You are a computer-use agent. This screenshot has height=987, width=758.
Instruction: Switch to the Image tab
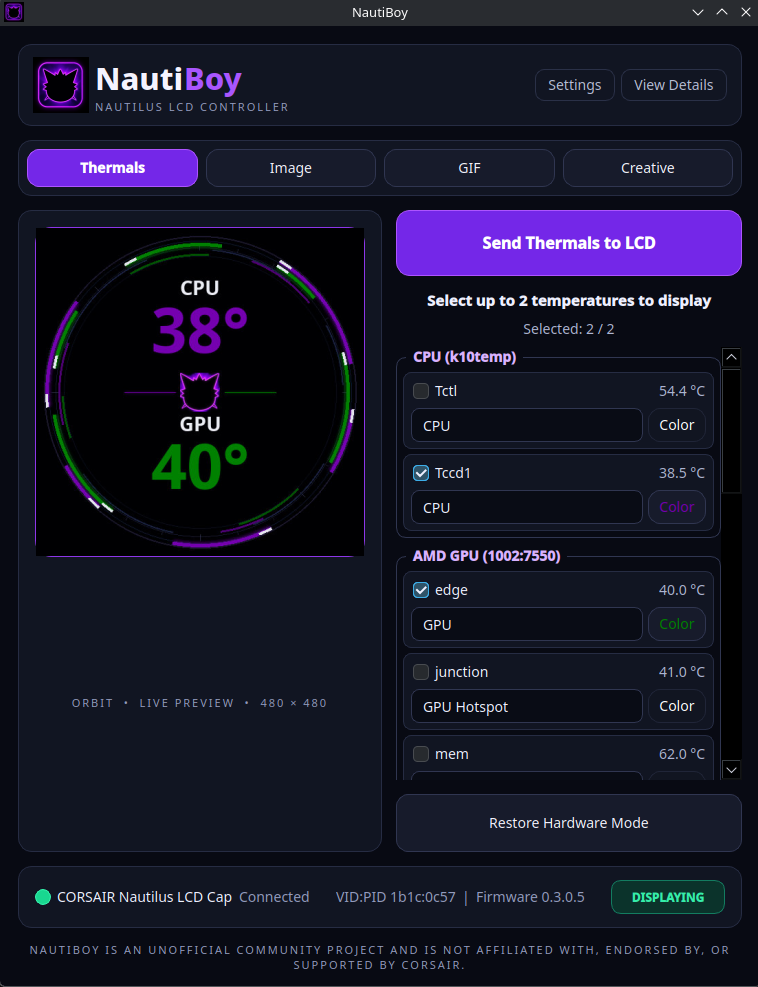(x=291, y=168)
